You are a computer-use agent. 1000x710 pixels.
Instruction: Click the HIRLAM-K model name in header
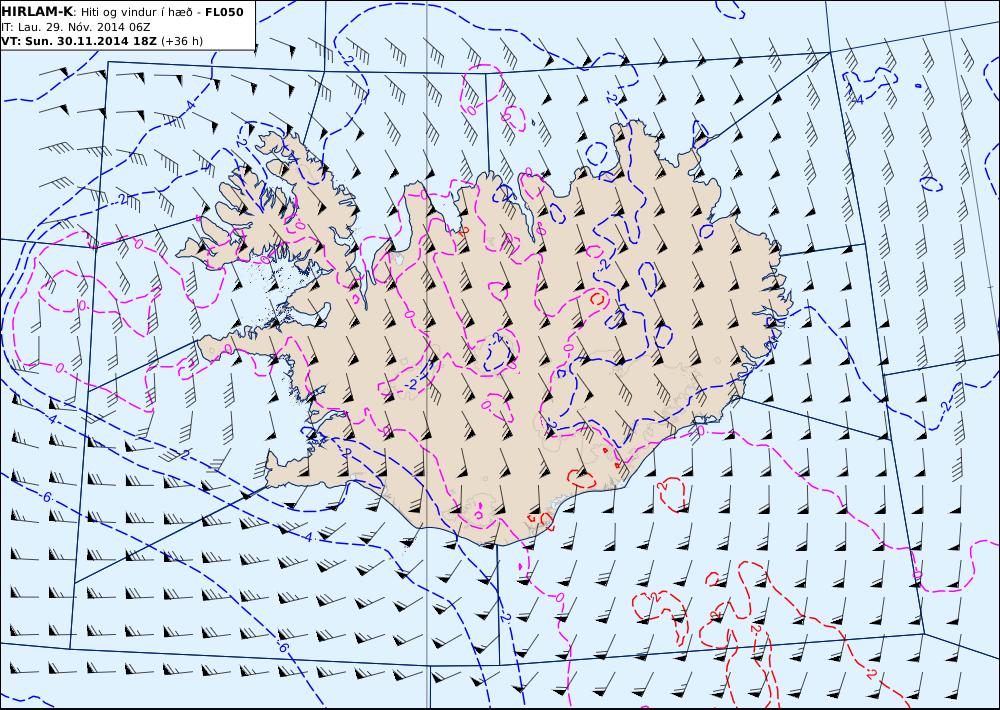point(37,12)
